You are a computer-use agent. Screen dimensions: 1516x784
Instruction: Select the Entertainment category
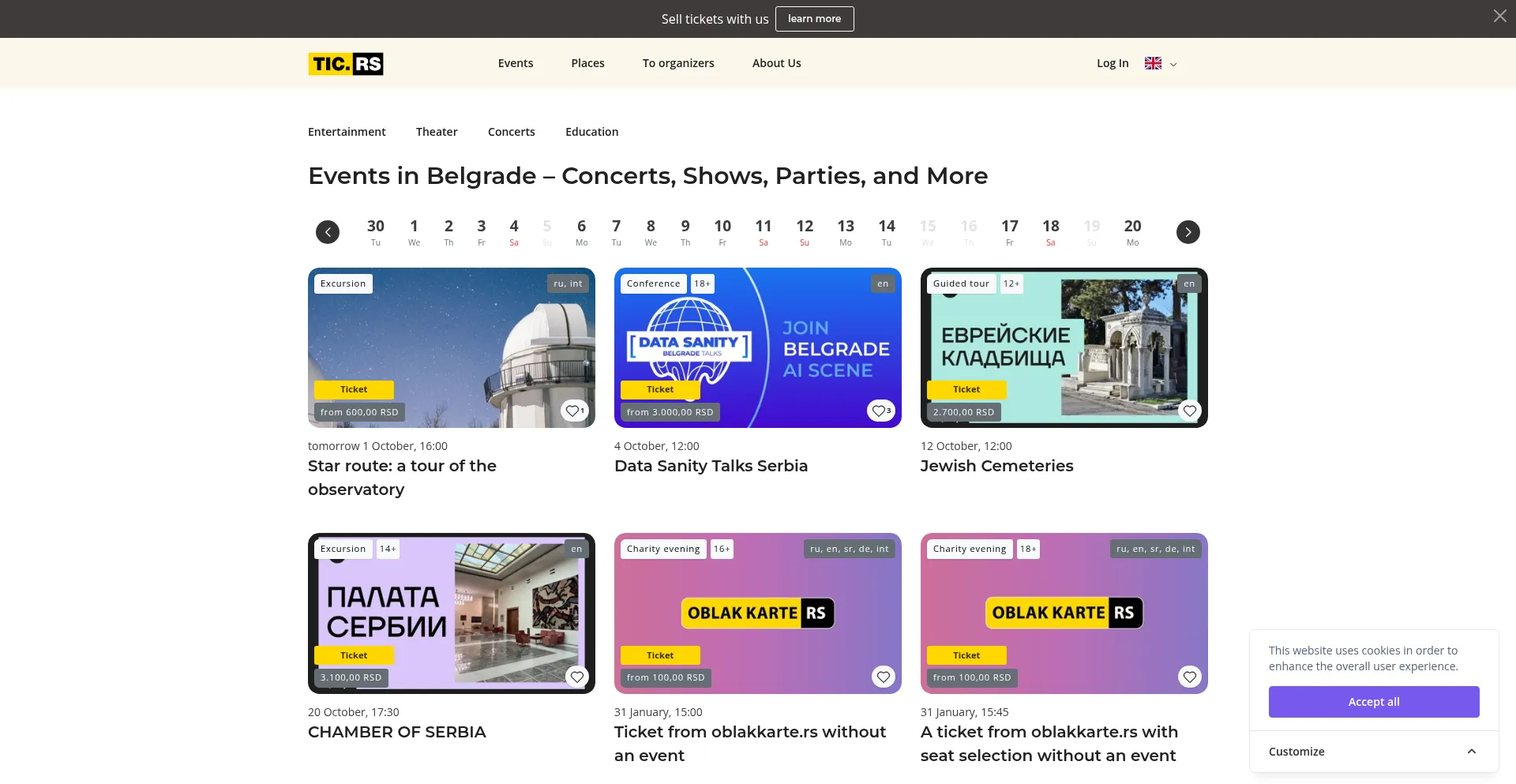coord(347,132)
